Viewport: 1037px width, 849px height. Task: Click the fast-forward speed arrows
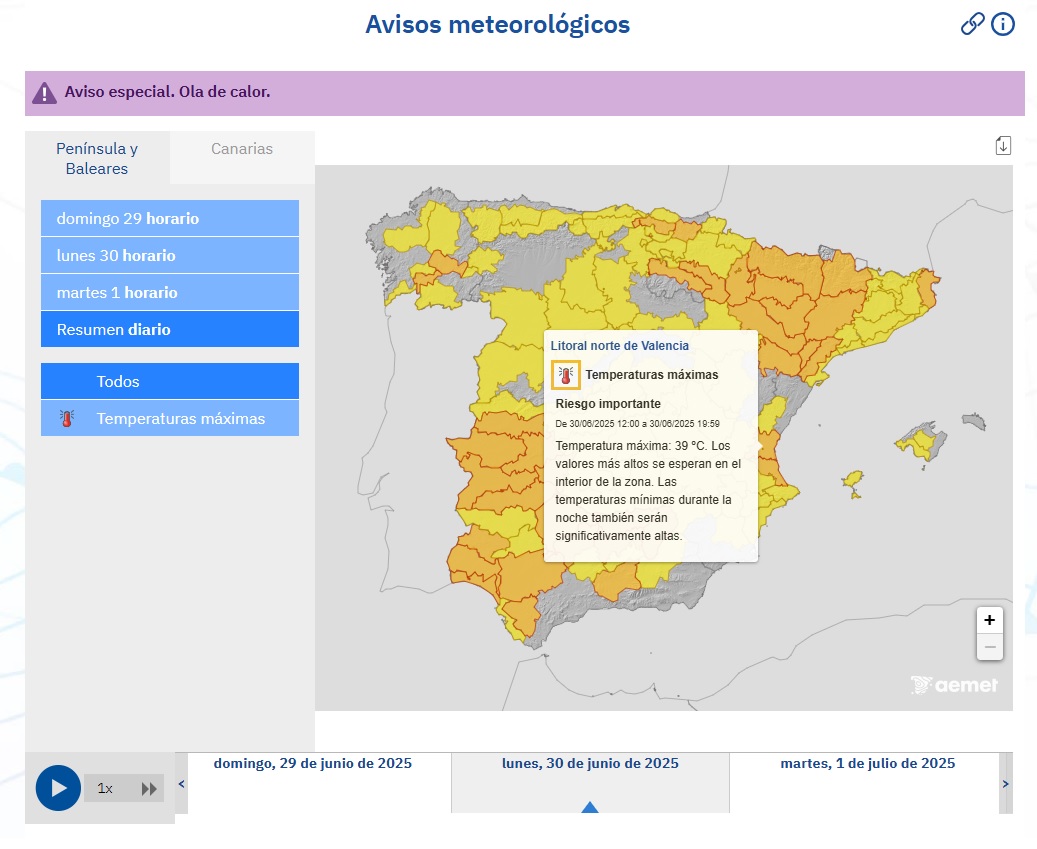coord(149,789)
